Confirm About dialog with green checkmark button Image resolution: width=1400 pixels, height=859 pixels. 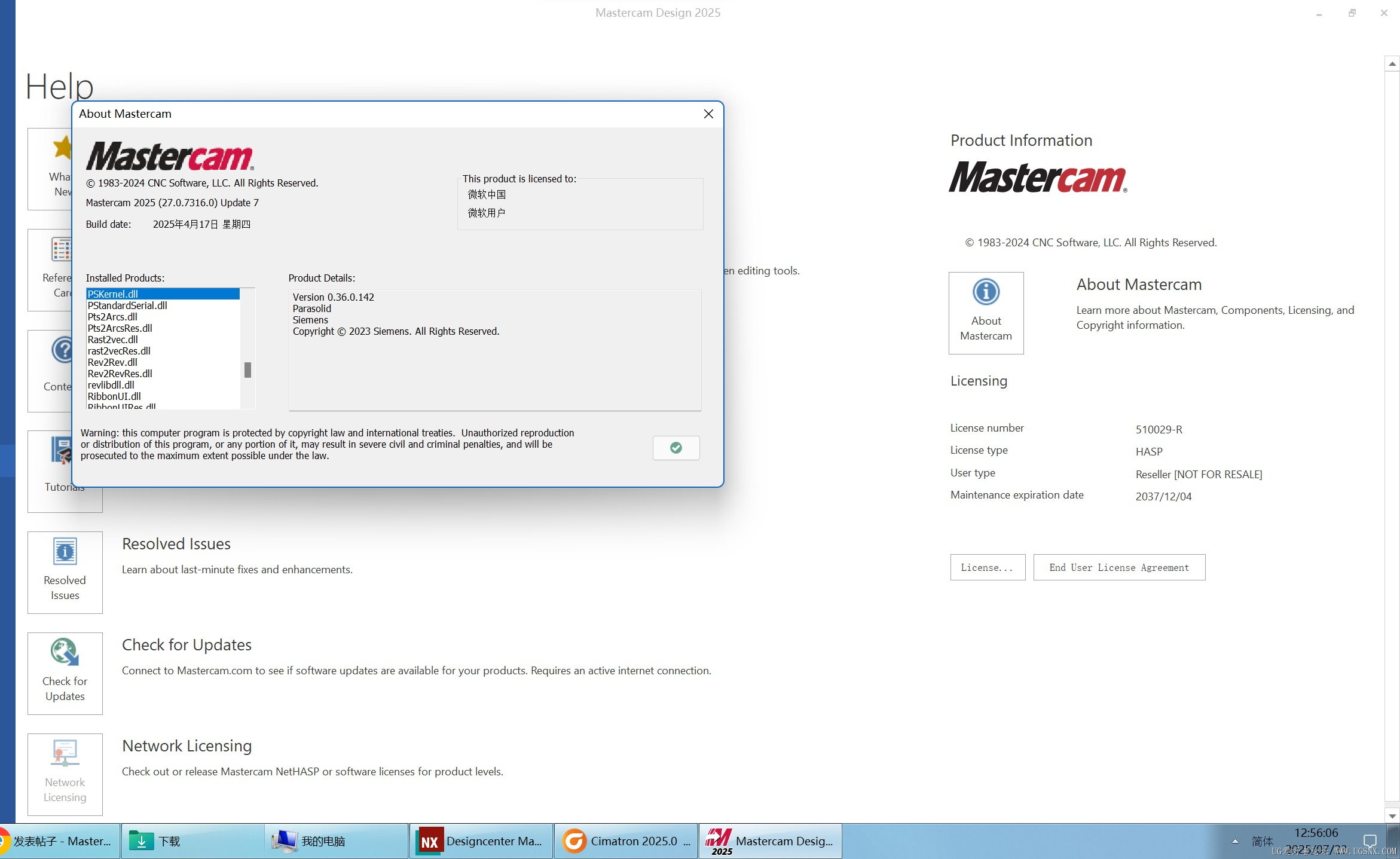click(676, 448)
